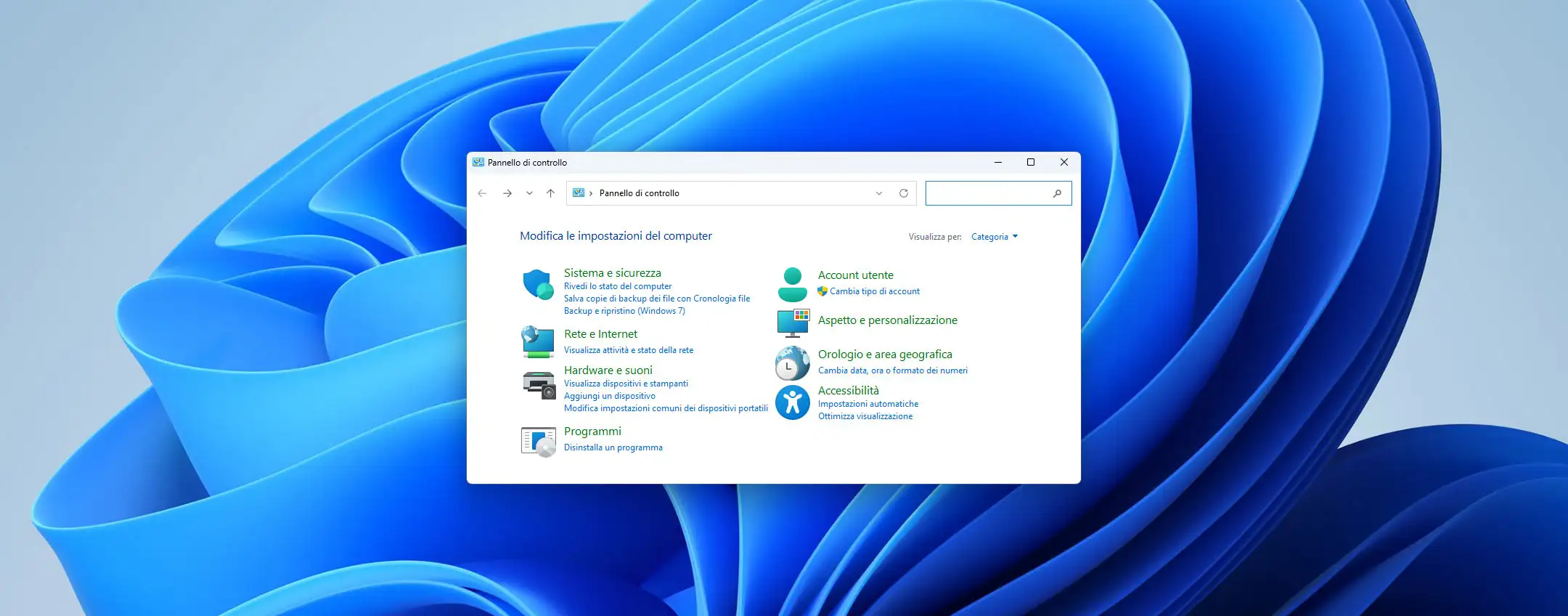Open the Hardware e suoni printer icon
Image resolution: width=1568 pixels, height=616 pixels.
pyautogui.click(x=539, y=384)
